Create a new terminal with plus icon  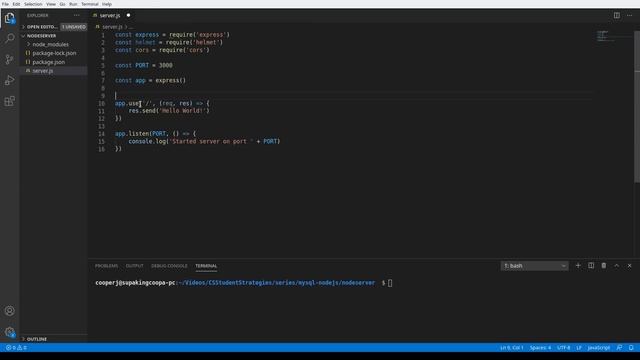click(578, 266)
